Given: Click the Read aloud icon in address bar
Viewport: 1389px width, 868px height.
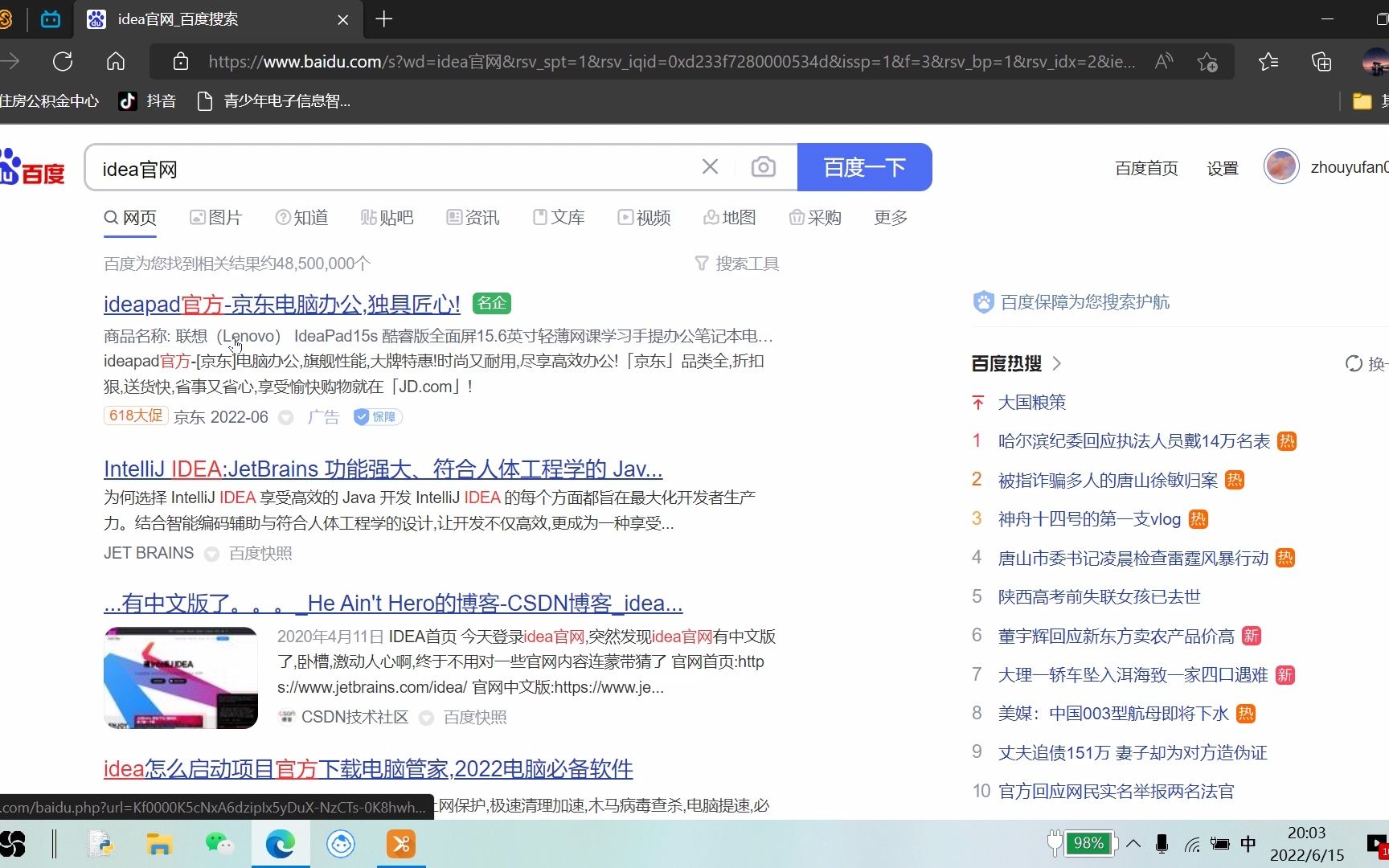Looking at the screenshot, I should (1163, 62).
